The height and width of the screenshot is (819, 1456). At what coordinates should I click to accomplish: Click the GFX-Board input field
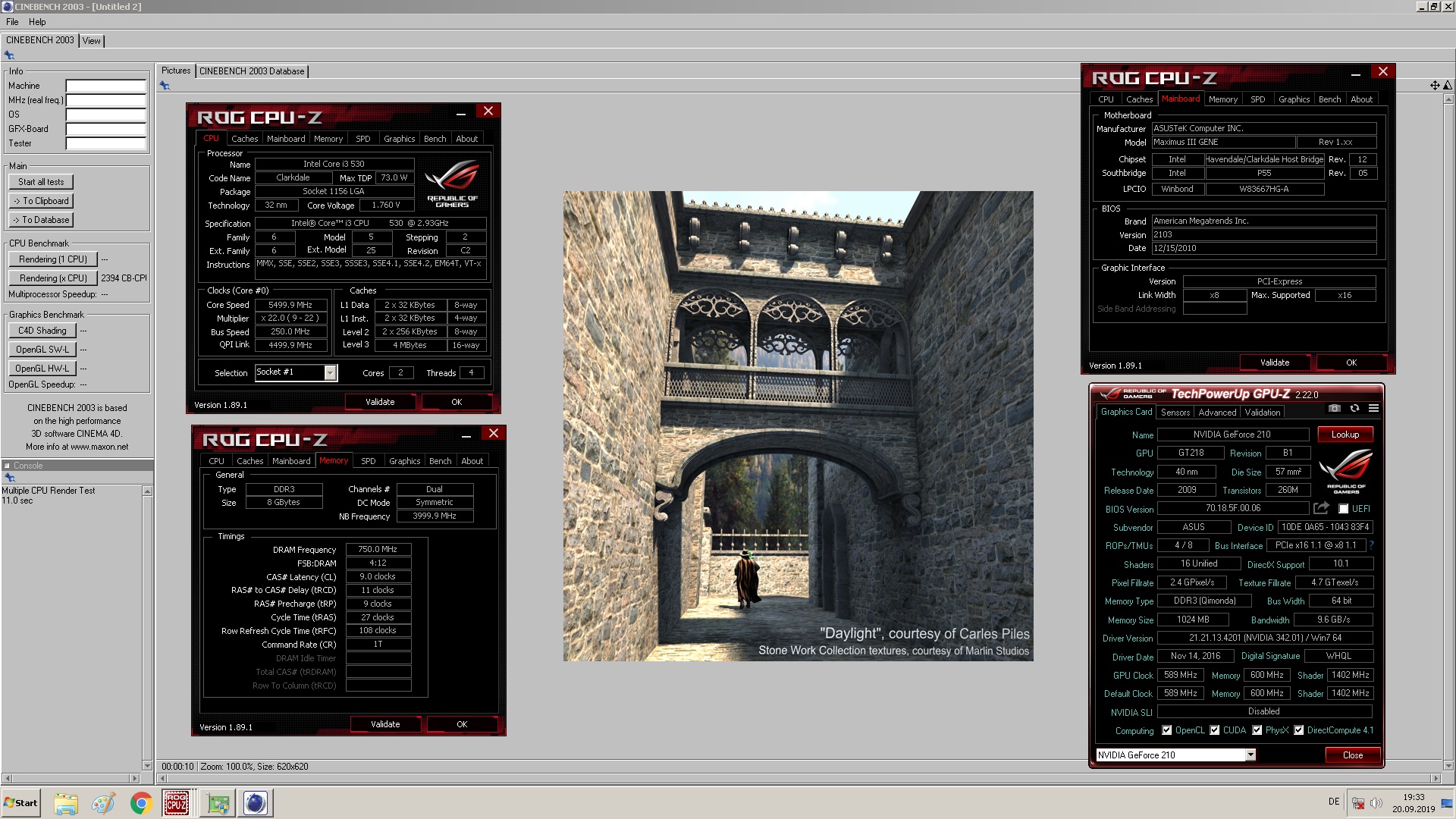105,129
